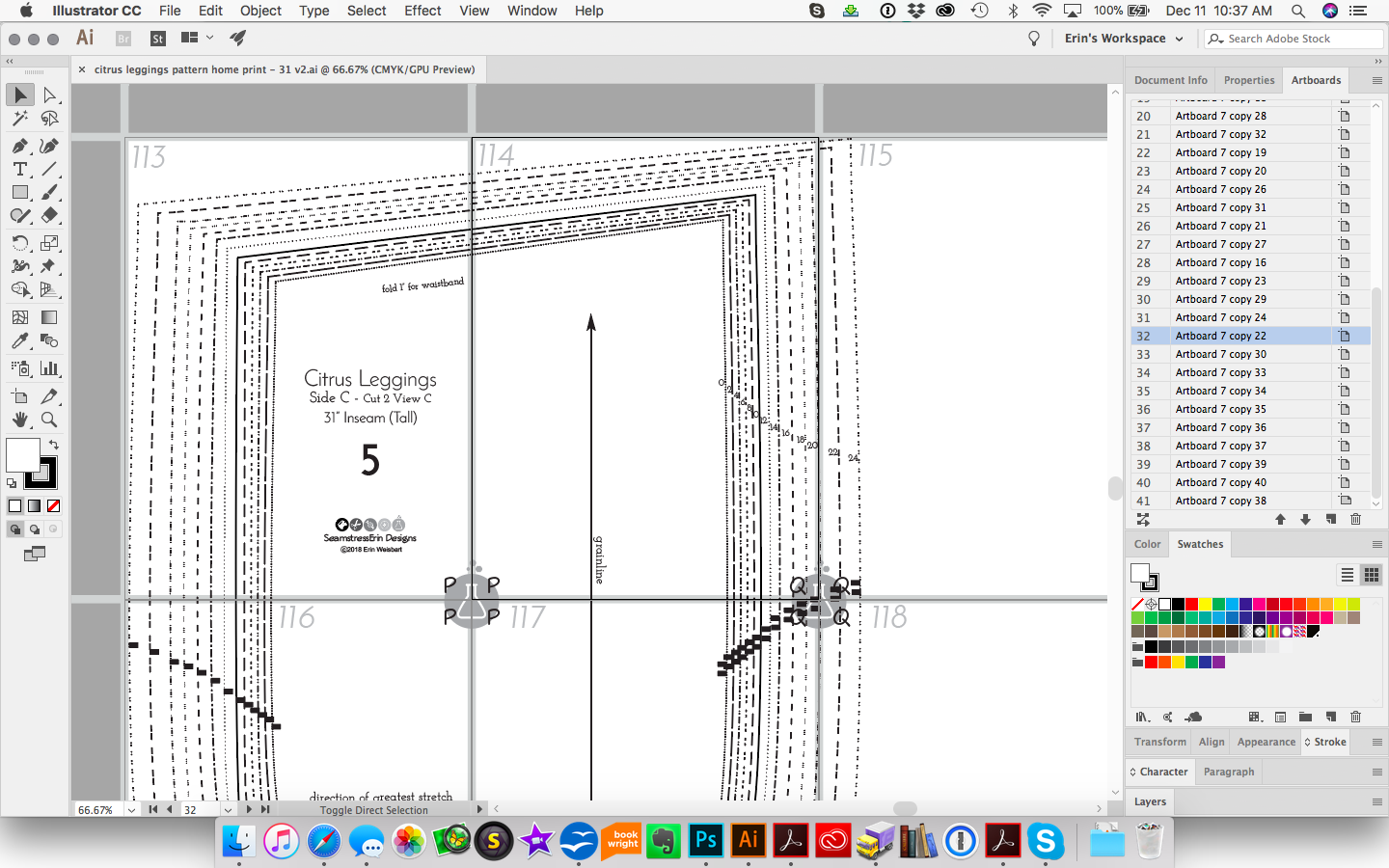Image resolution: width=1389 pixels, height=868 pixels.
Task: Delete artboard using the trash button
Action: point(1355,520)
